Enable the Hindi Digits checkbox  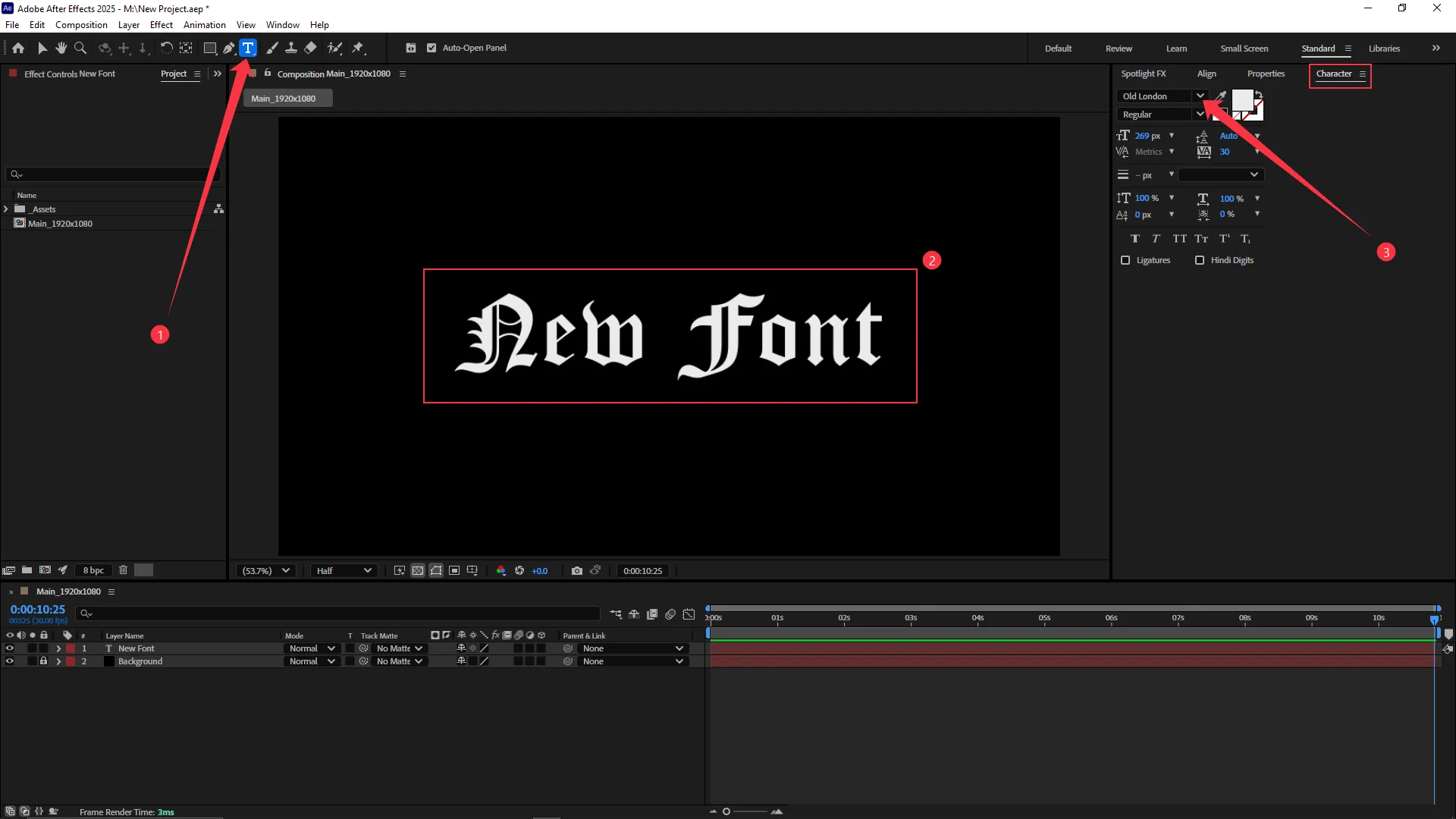(x=1200, y=260)
